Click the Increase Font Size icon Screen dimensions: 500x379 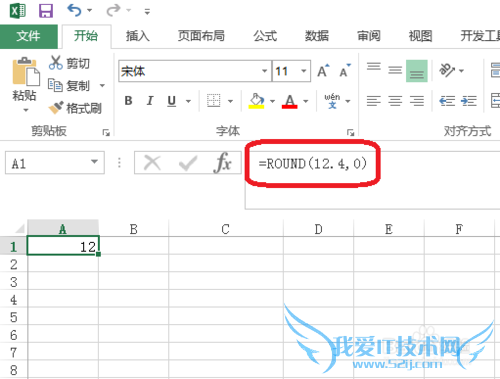pyautogui.click(x=323, y=70)
